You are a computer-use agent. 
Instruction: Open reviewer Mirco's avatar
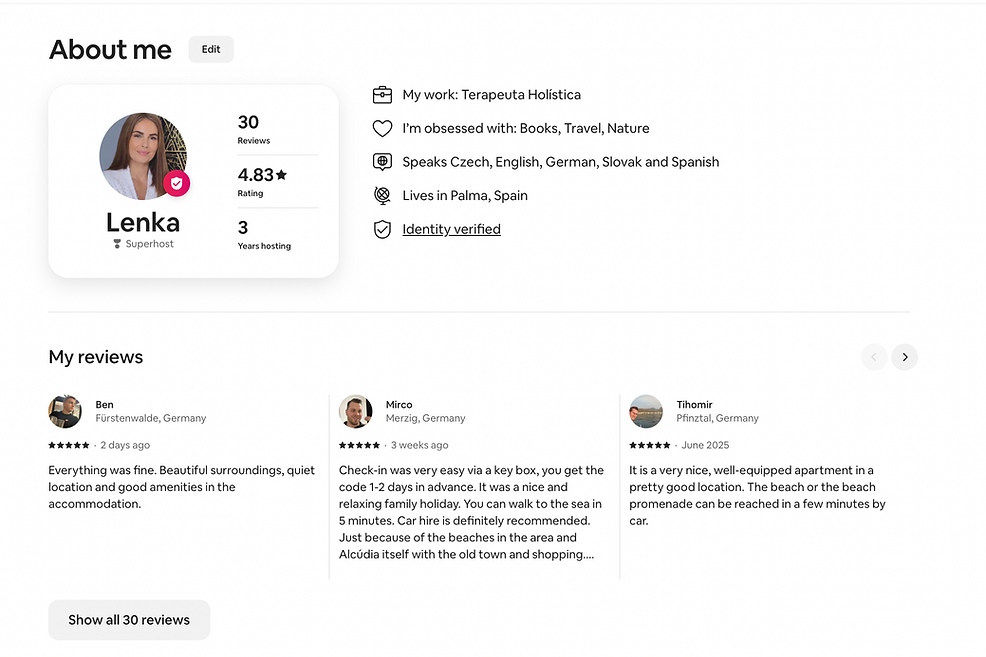pyautogui.click(x=355, y=411)
